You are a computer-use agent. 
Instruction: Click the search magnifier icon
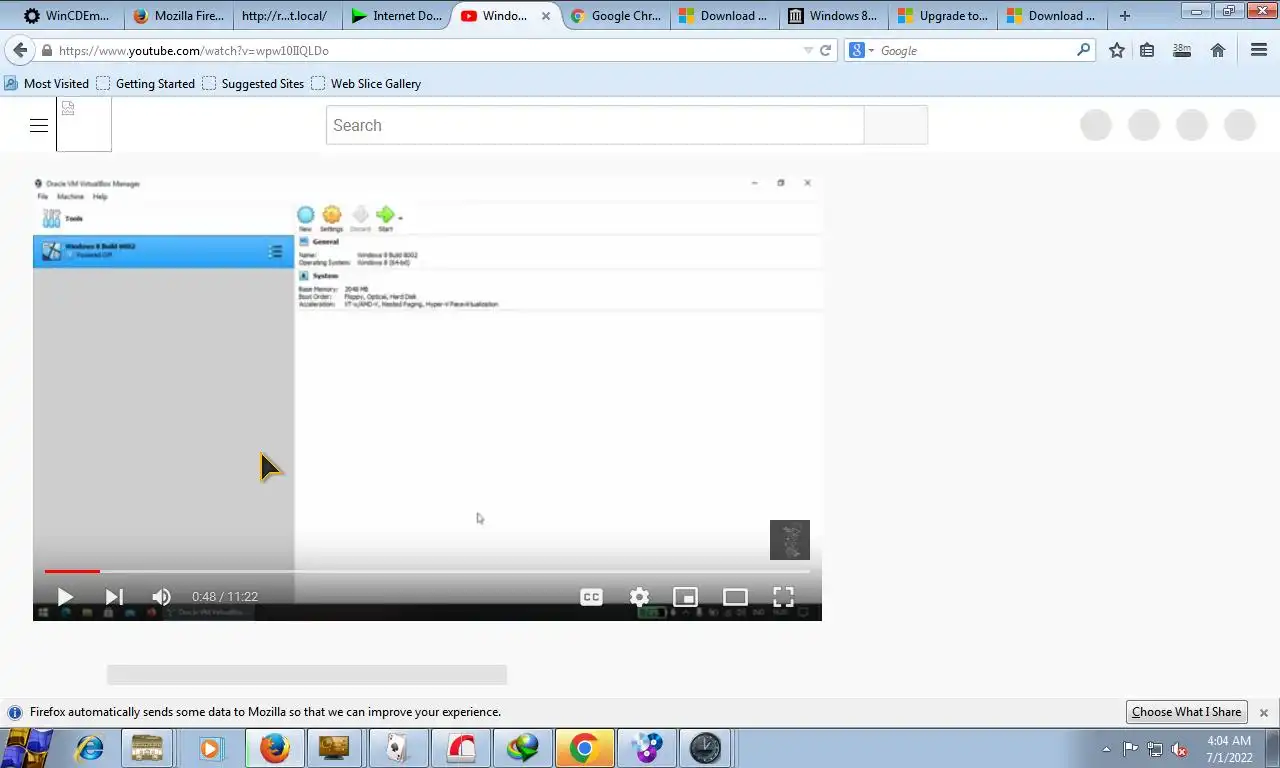click(1084, 50)
